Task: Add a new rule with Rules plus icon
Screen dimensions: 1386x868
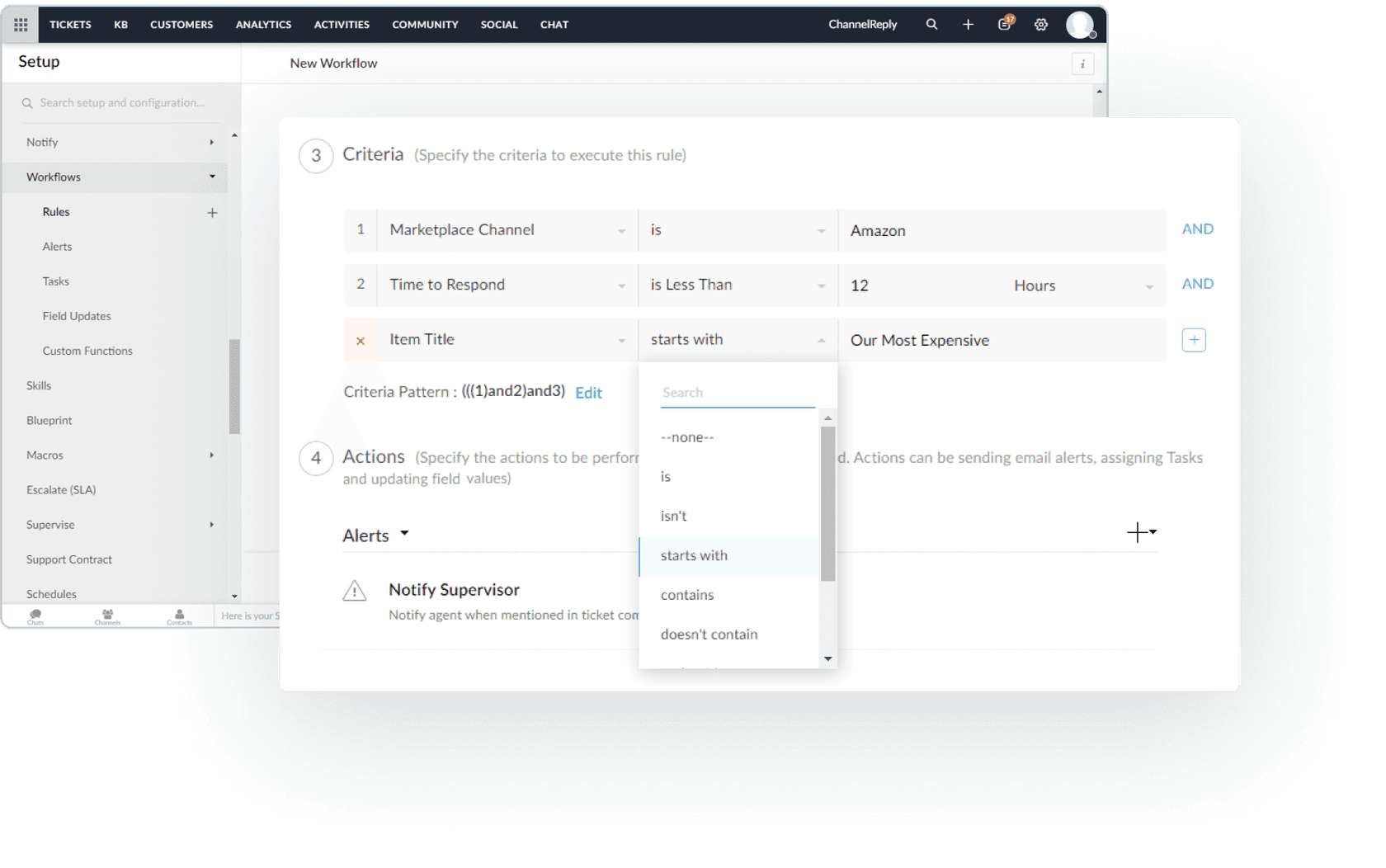Action: (212, 213)
